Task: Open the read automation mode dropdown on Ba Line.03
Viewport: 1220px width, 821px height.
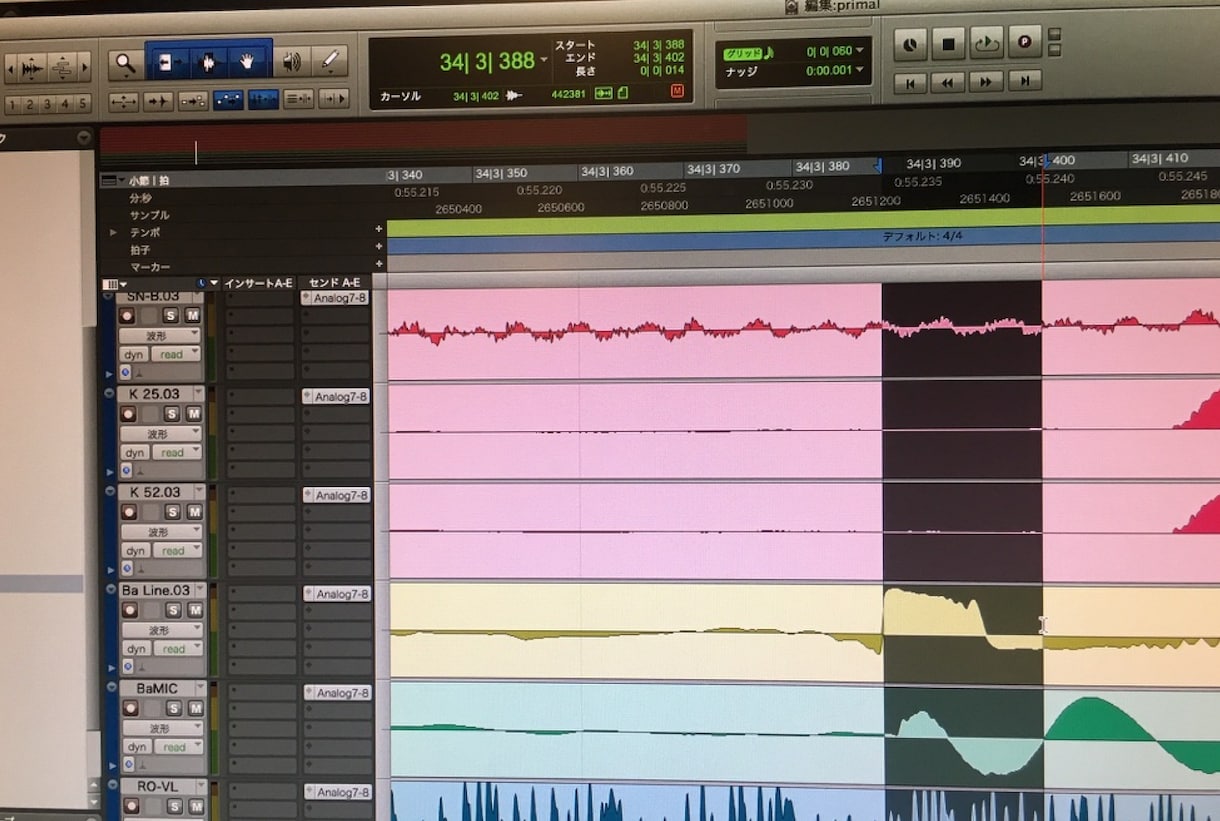Action: [x=178, y=649]
